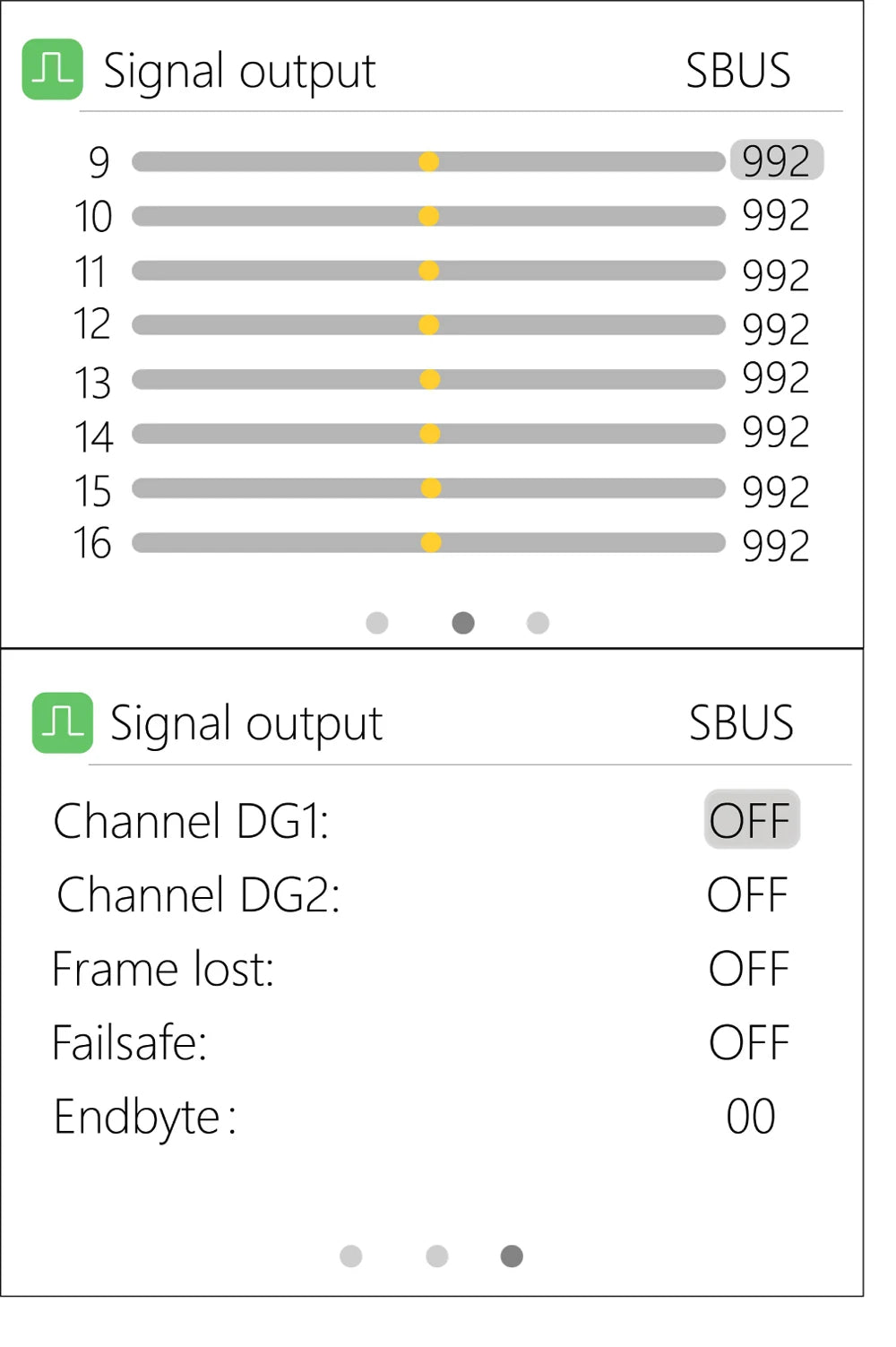896x1347 pixels.
Task: Select the 992 value for channel 14
Action: [776, 432]
